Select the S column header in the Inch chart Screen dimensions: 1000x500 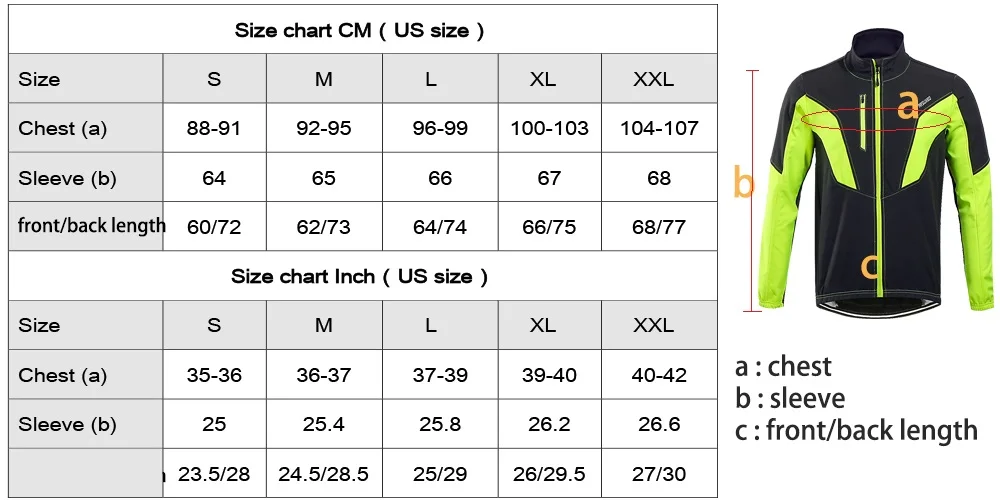(214, 325)
